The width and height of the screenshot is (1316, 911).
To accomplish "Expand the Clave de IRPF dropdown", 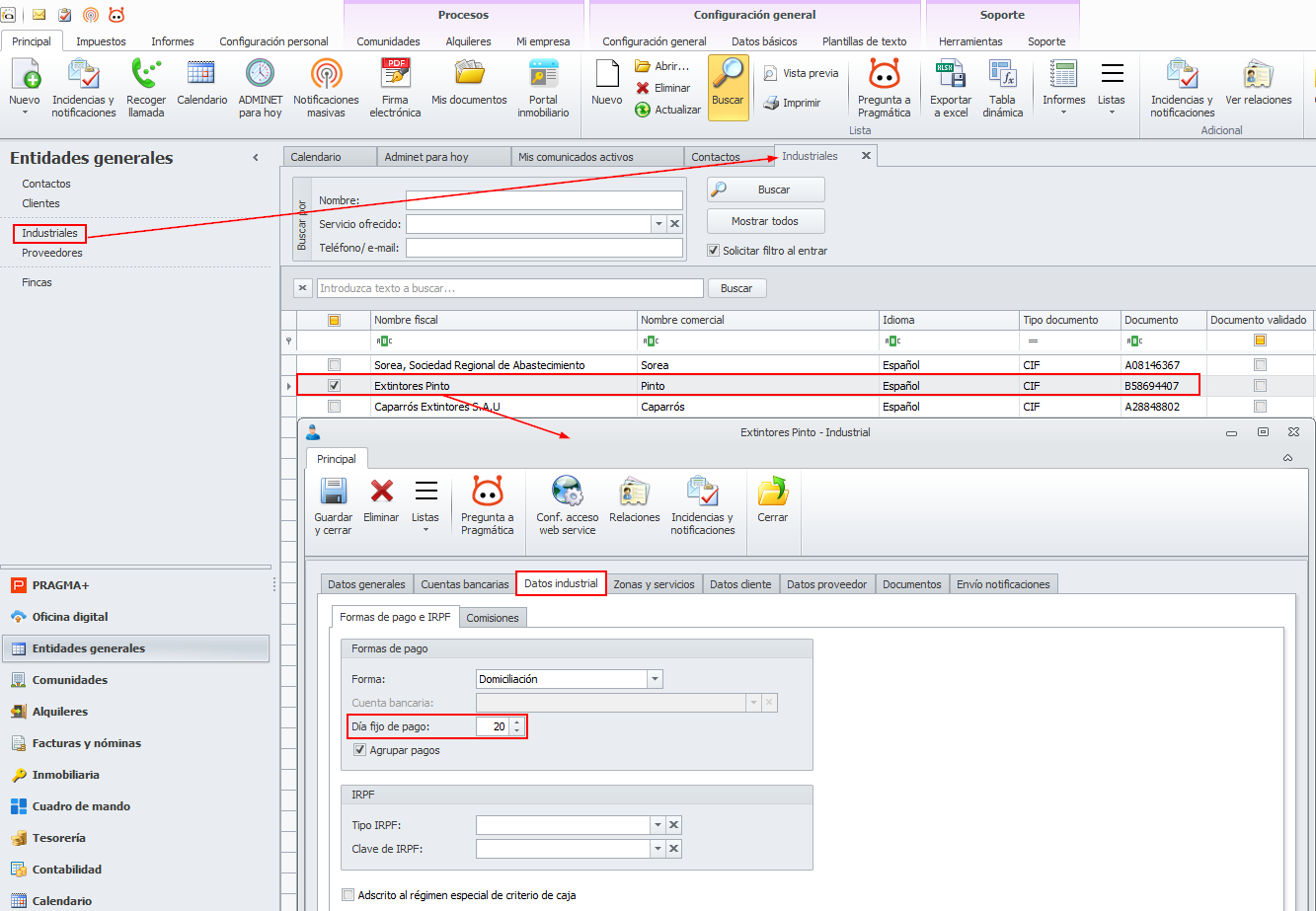I will point(658,849).
